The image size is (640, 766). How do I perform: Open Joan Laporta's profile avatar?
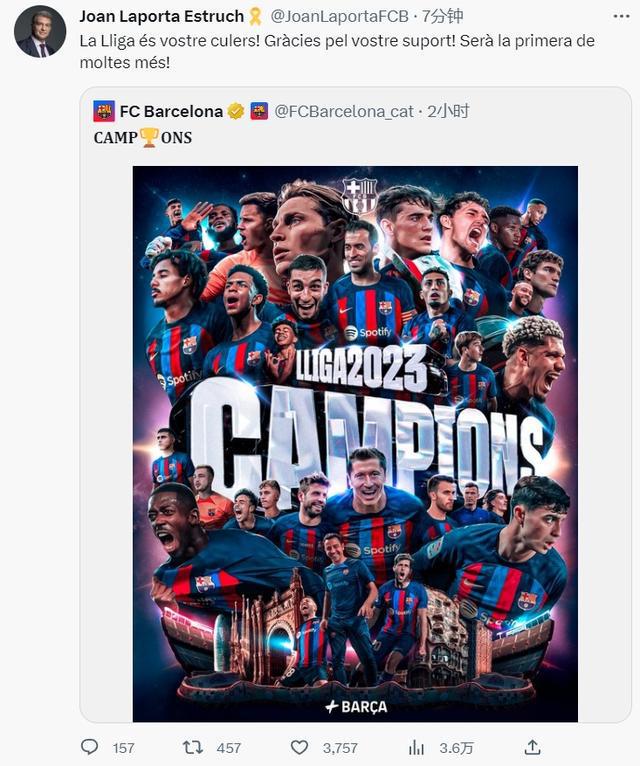pos(40,32)
